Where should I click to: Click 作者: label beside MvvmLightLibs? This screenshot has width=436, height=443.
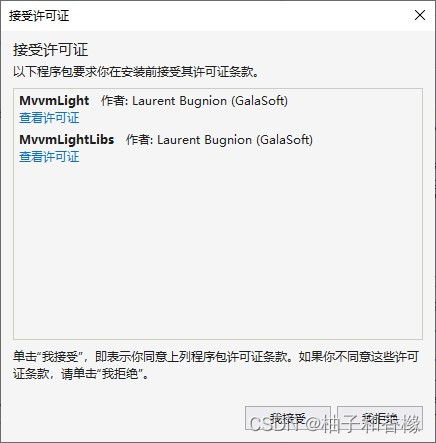(140, 140)
